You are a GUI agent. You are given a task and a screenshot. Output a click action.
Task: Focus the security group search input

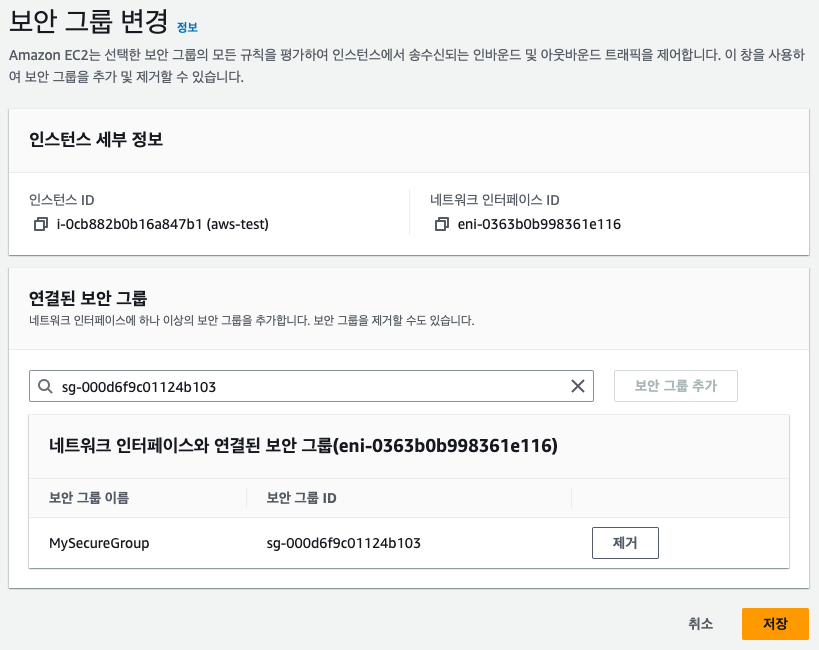tap(311, 386)
